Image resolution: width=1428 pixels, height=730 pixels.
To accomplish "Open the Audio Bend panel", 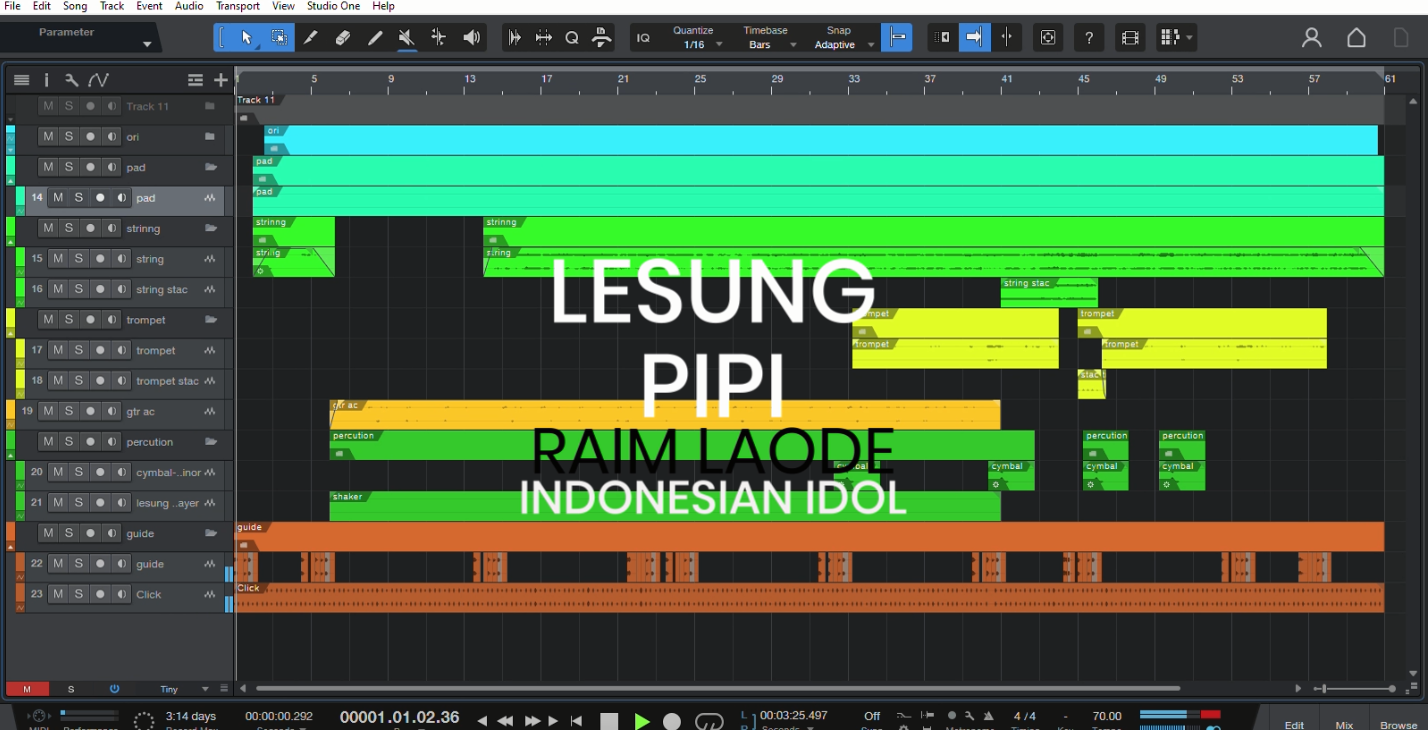I will coord(514,38).
